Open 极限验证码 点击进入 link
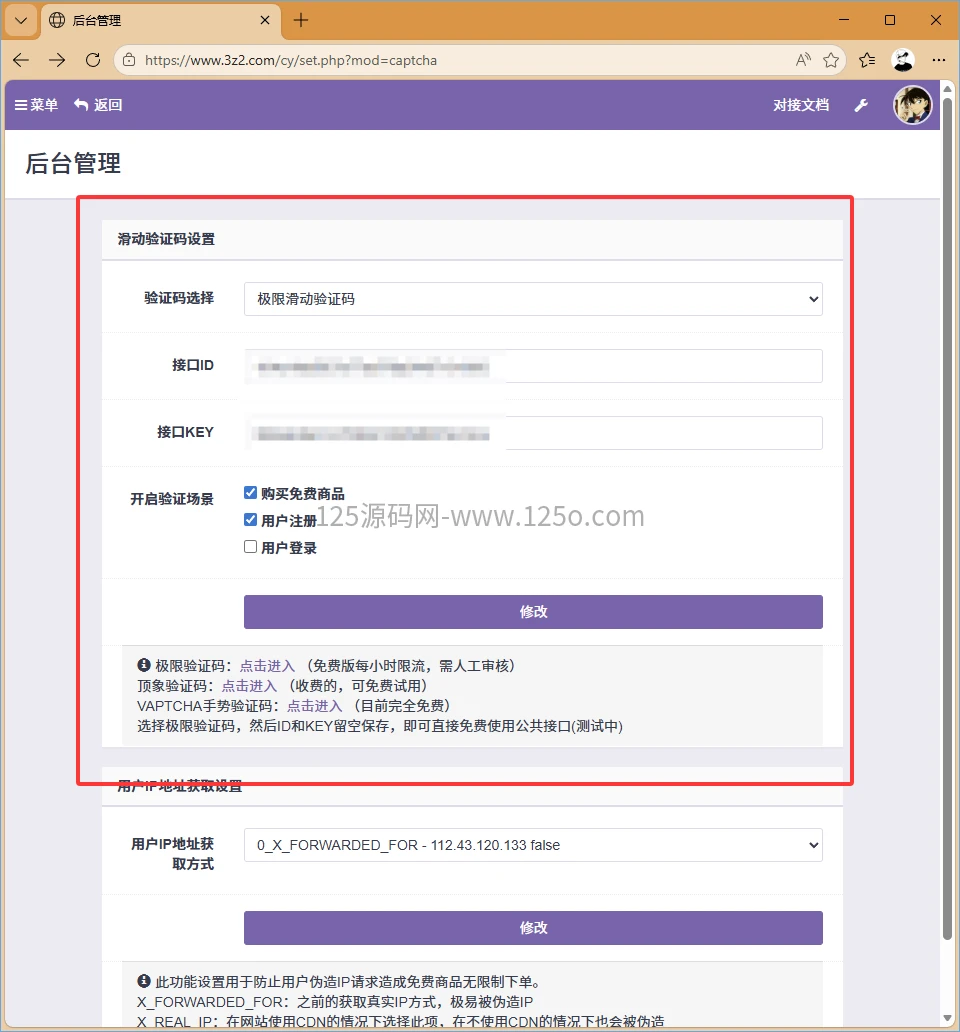This screenshot has height=1032, width=960. click(x=267, y=666)
